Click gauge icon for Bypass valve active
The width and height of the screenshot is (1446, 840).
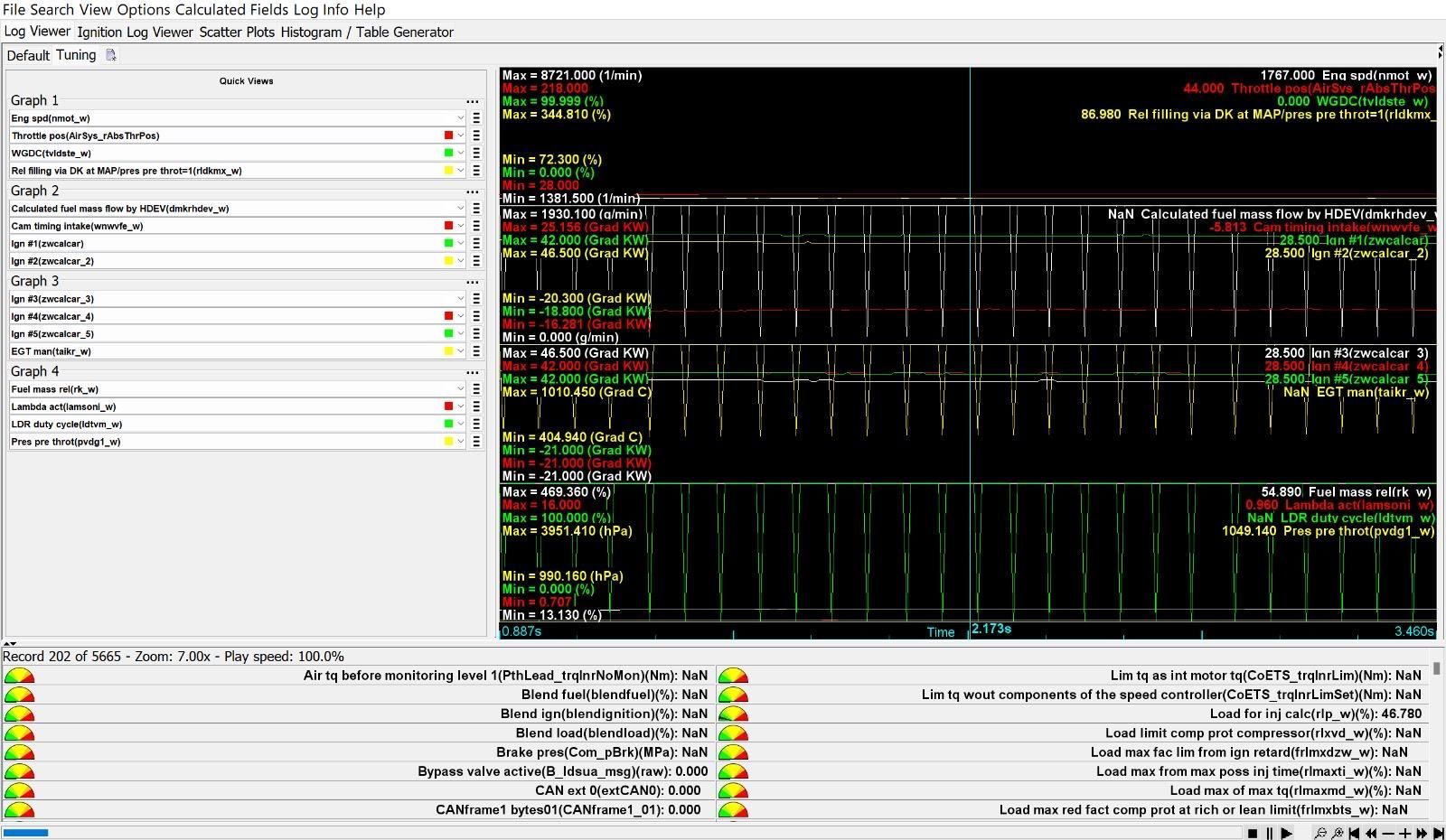[x=19, y=772]
